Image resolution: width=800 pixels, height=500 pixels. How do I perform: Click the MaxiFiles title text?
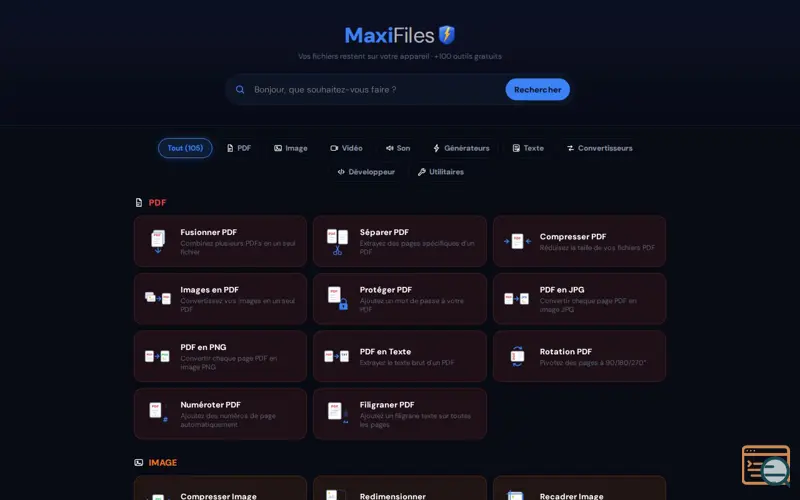tap(389, 35)
